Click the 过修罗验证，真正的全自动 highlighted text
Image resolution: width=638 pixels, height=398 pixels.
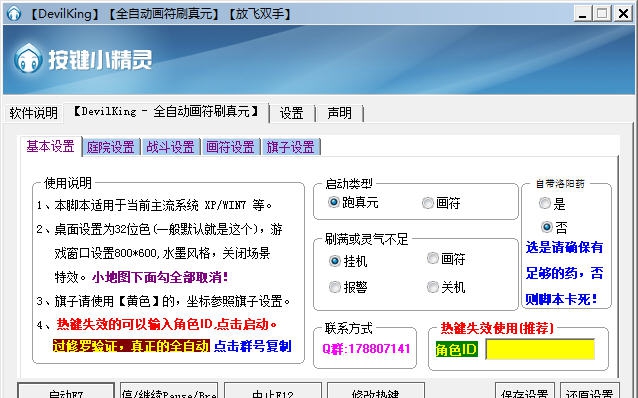tap(131, 346)
